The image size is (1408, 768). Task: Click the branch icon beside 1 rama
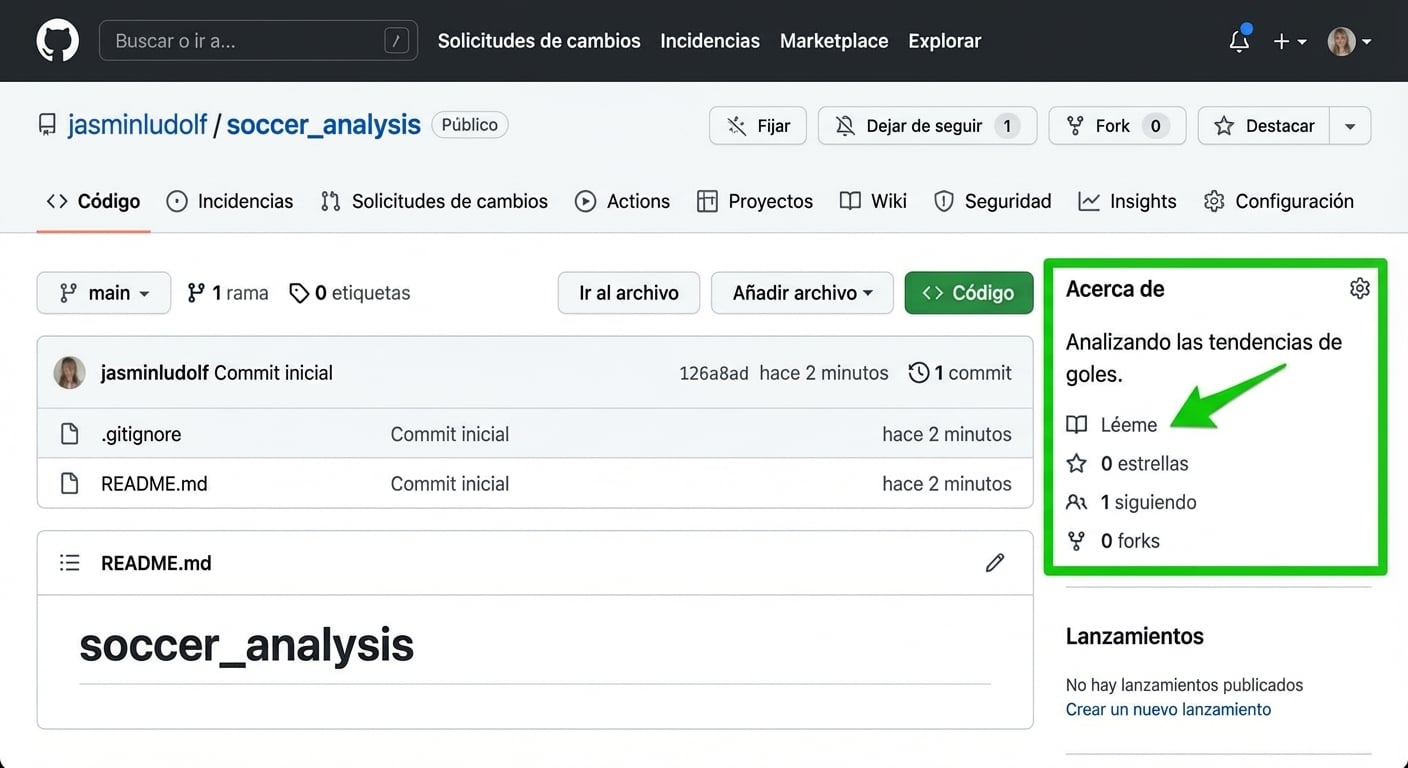[x=196, y=293]
